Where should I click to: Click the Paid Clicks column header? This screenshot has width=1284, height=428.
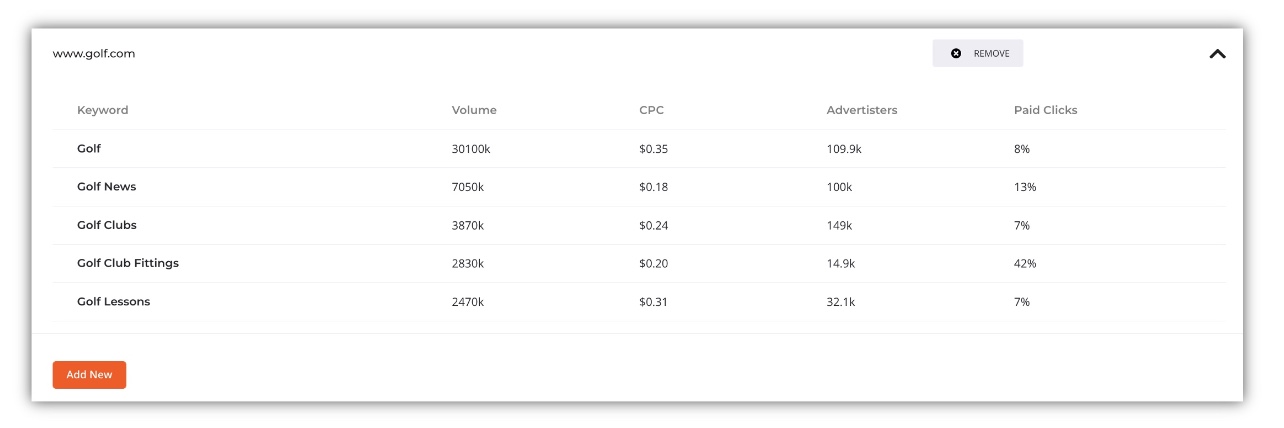coord(1045,110)
